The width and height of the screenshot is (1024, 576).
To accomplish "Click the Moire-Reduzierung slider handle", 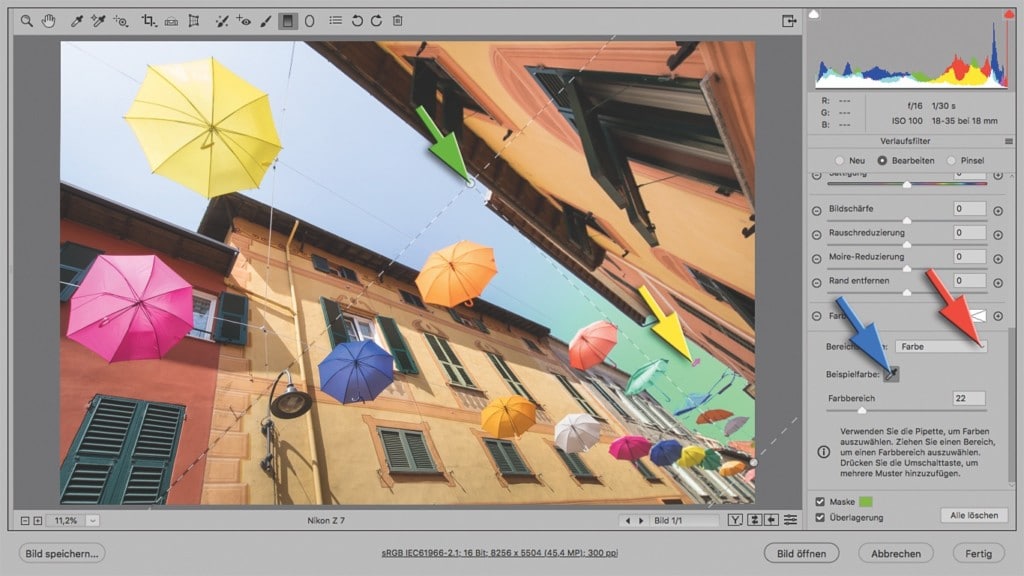I will 906,269.
